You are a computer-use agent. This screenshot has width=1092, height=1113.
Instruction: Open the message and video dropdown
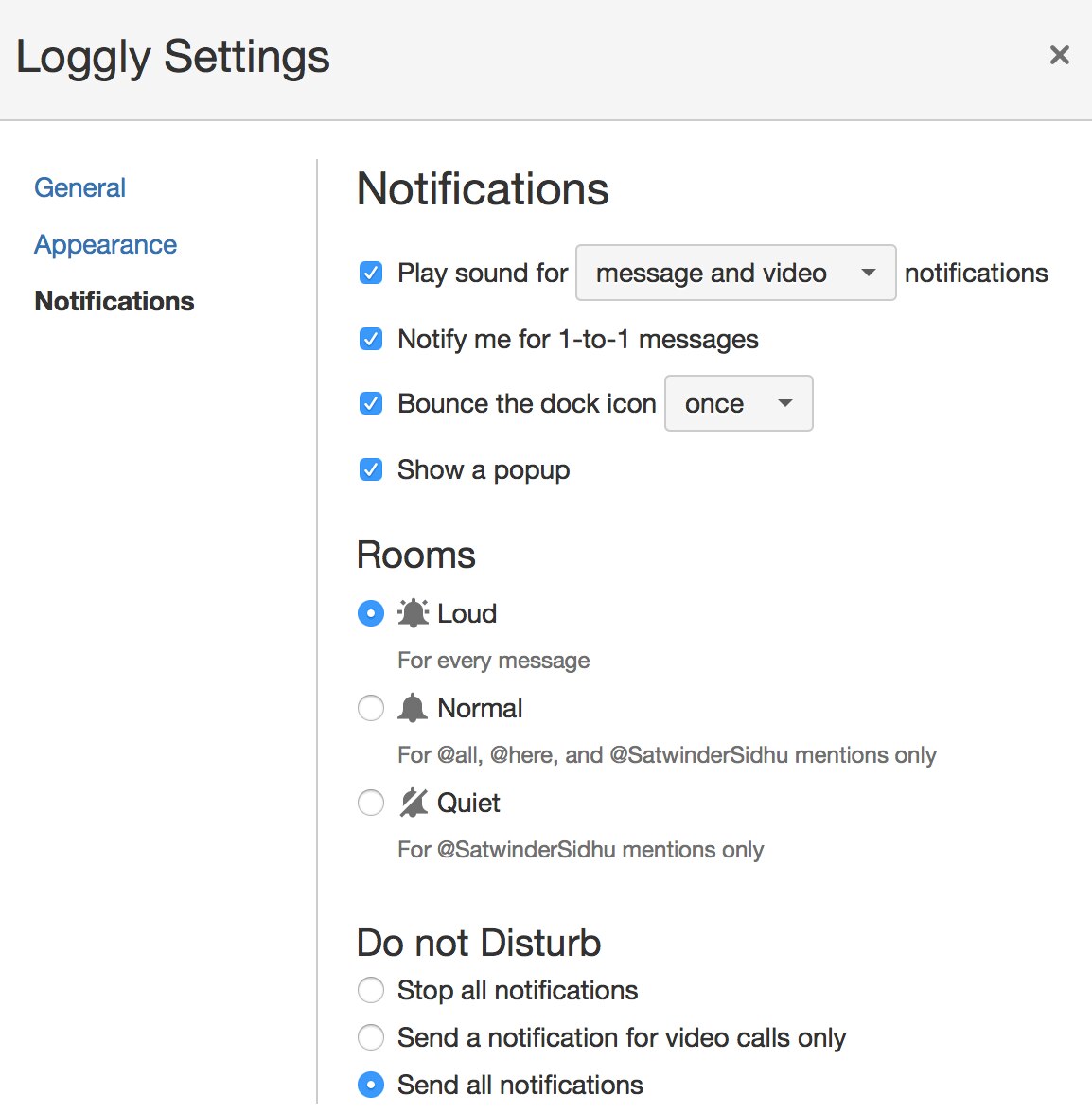[735, 273]
